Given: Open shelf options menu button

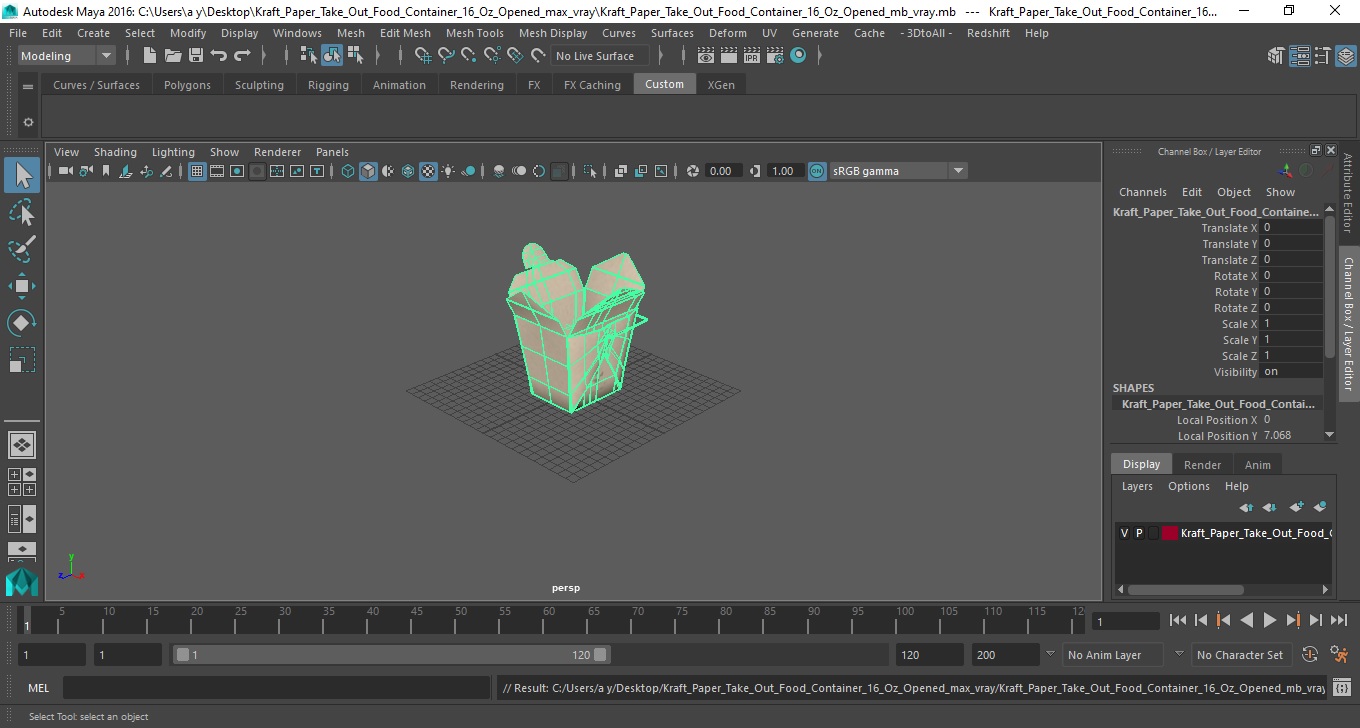Looking at the screenshot, I should click(x=28, y=122).
